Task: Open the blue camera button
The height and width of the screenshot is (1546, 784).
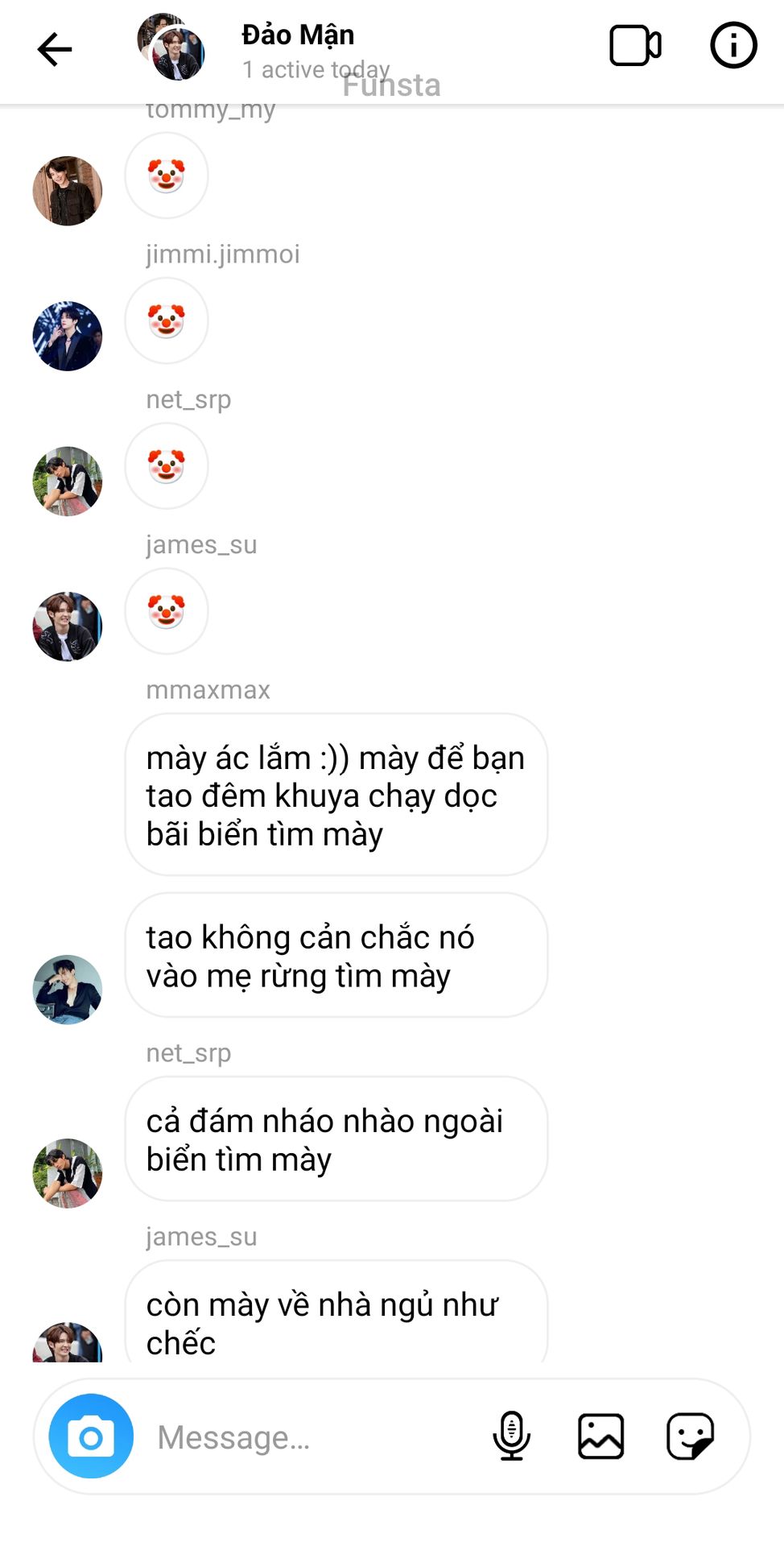Action: [91, 1436]
